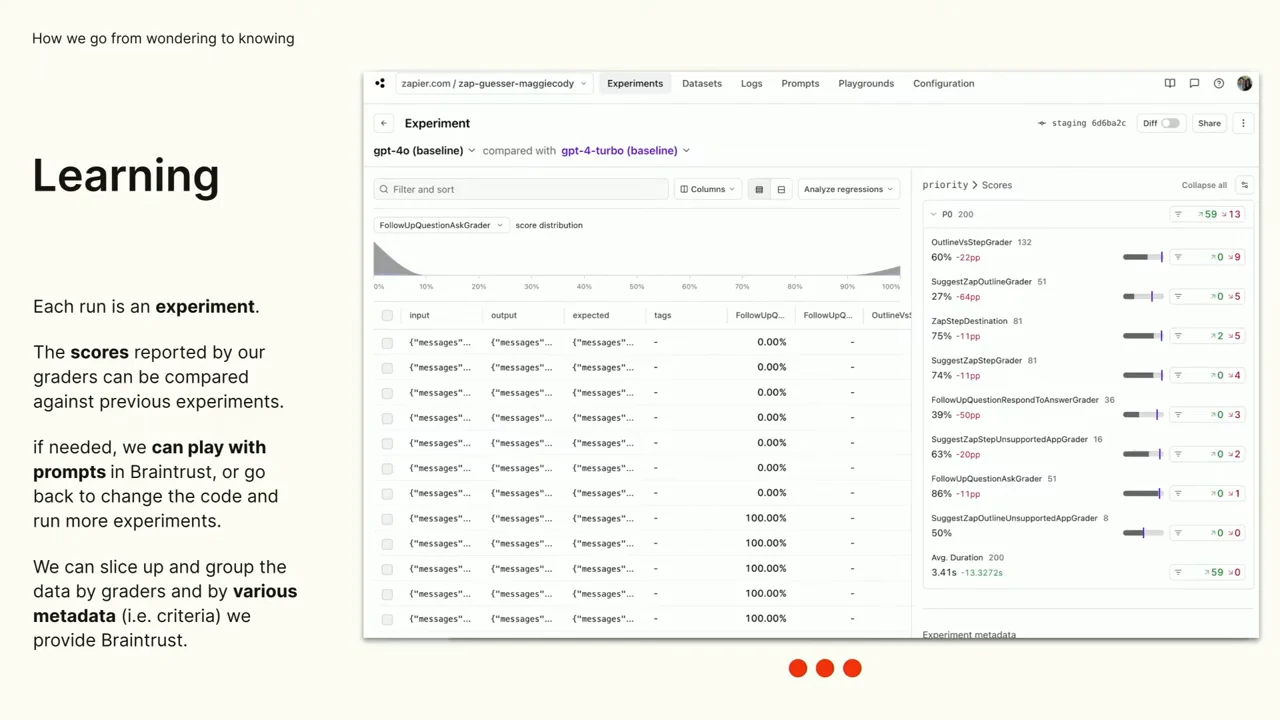This screenshot has height=720, width=1280.
Task: Click the ZapStepDestination grader name
Action: 969,321
